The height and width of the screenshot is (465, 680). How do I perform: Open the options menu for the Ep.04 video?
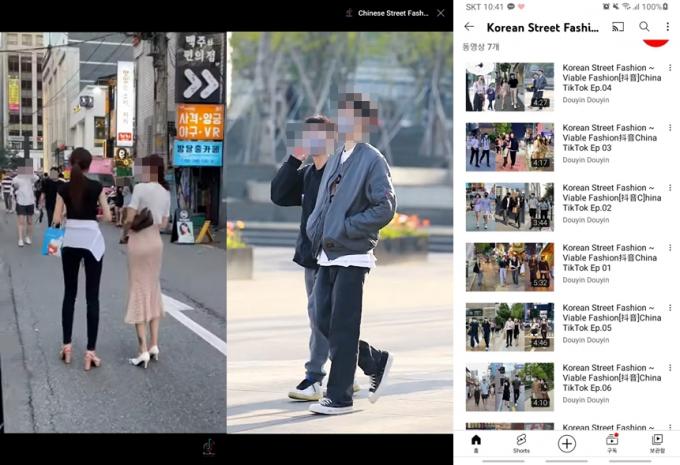[x=670, y=69]
